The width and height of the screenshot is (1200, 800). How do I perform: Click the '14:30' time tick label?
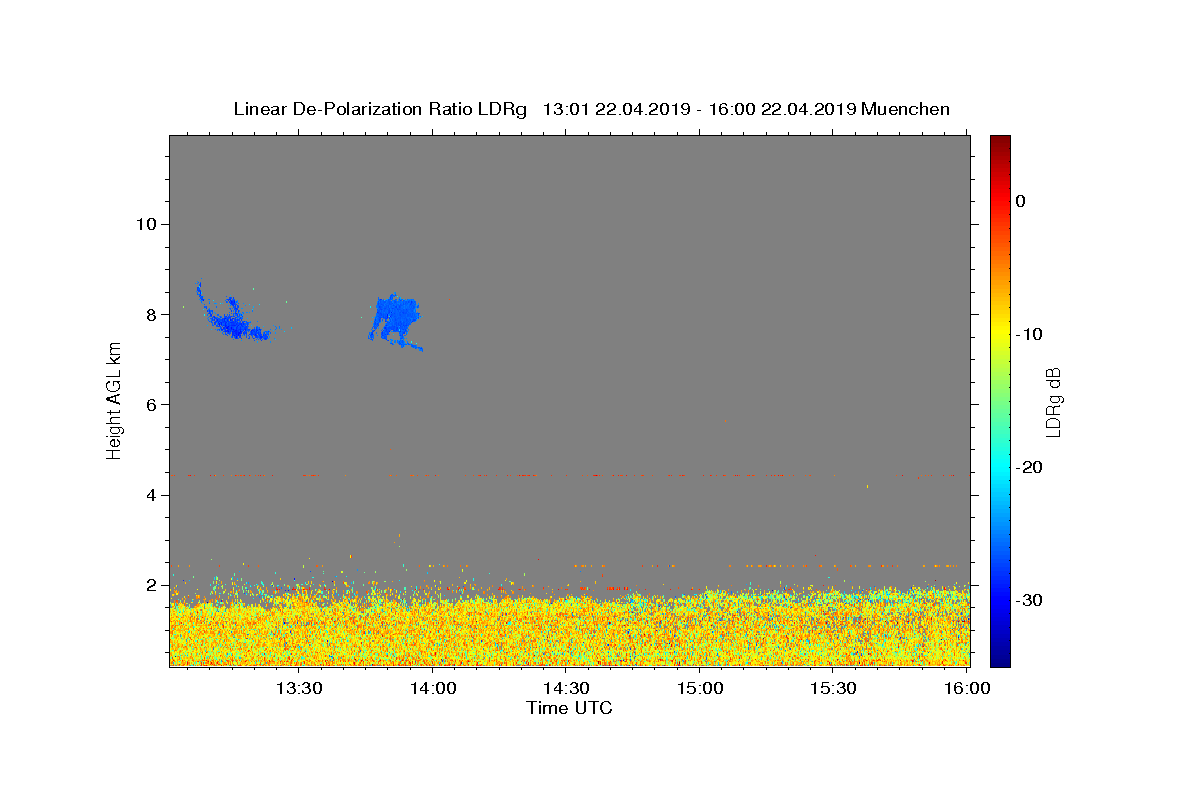pos(566,688)
